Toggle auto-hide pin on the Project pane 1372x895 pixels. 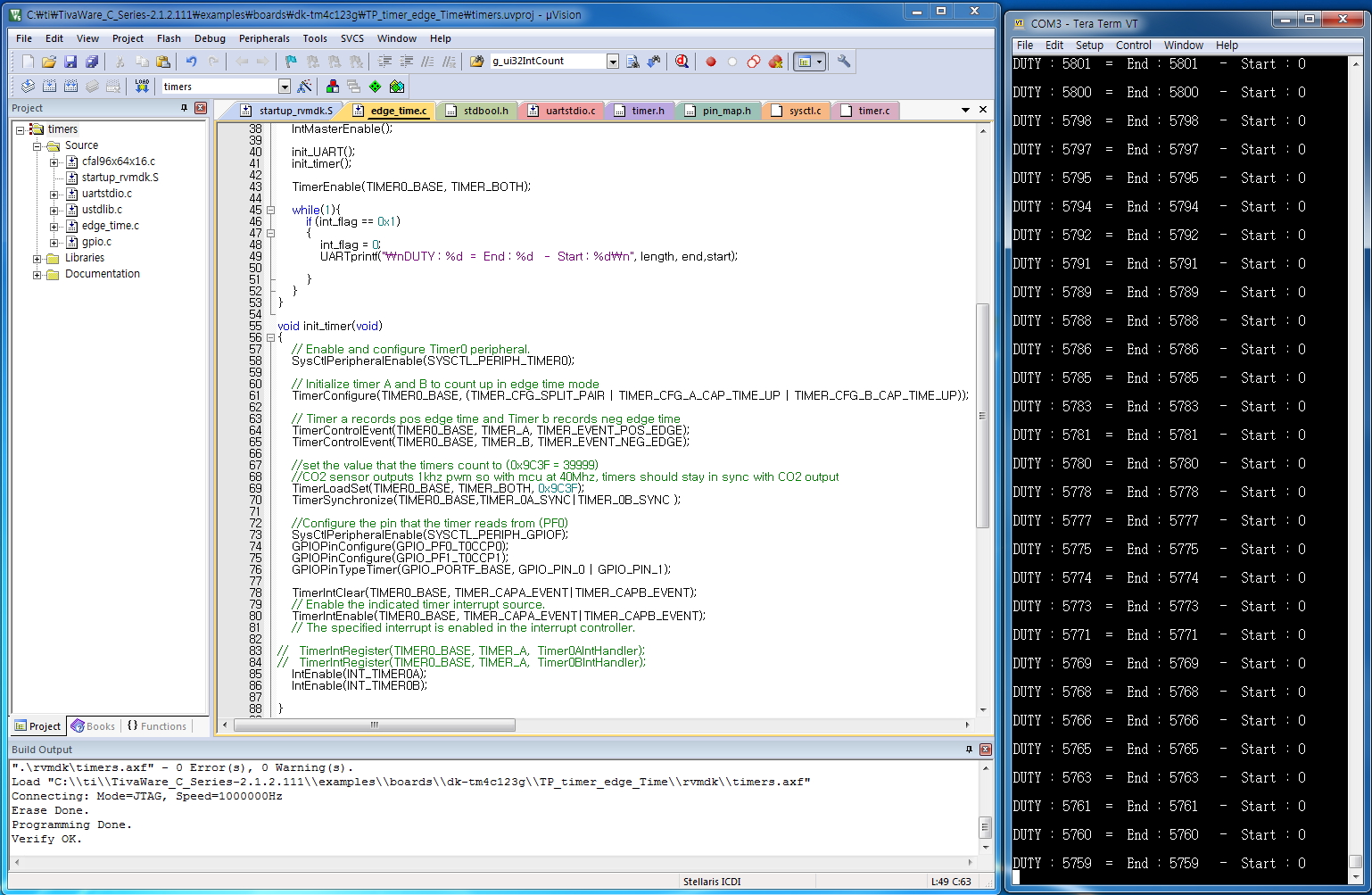(x=185, y=108)
